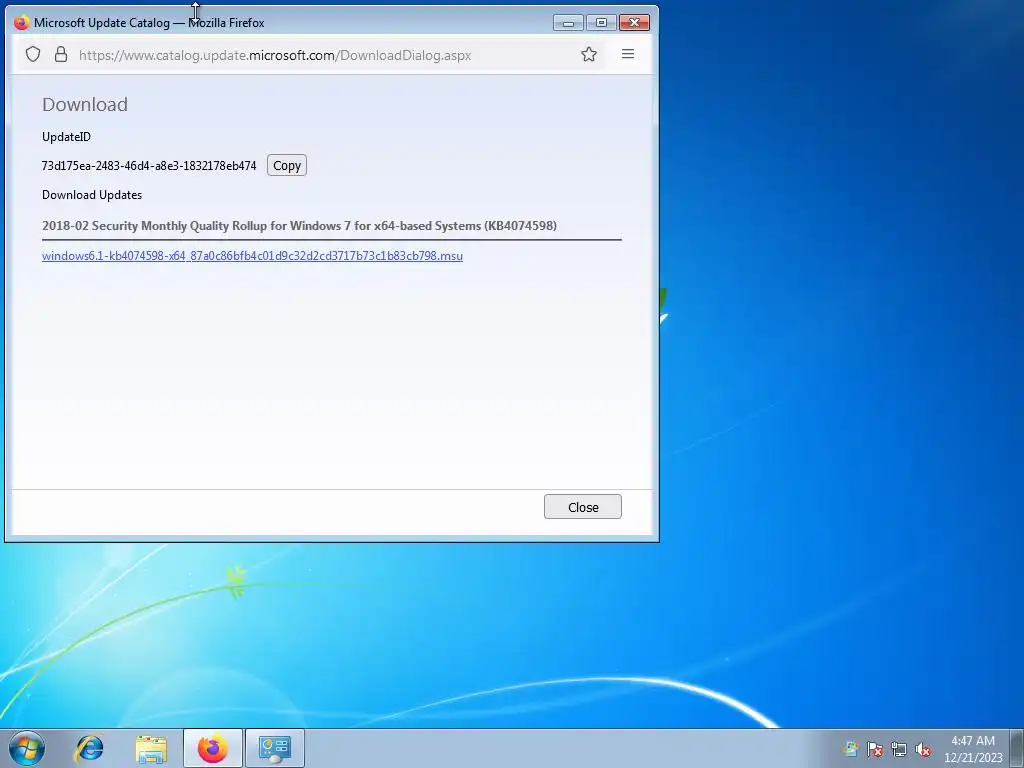Click the 2018-02 Security Monthly Quality Rollup title
Image resolution: width=1024 pixels, height=768 pixels.
click(299, 225)
